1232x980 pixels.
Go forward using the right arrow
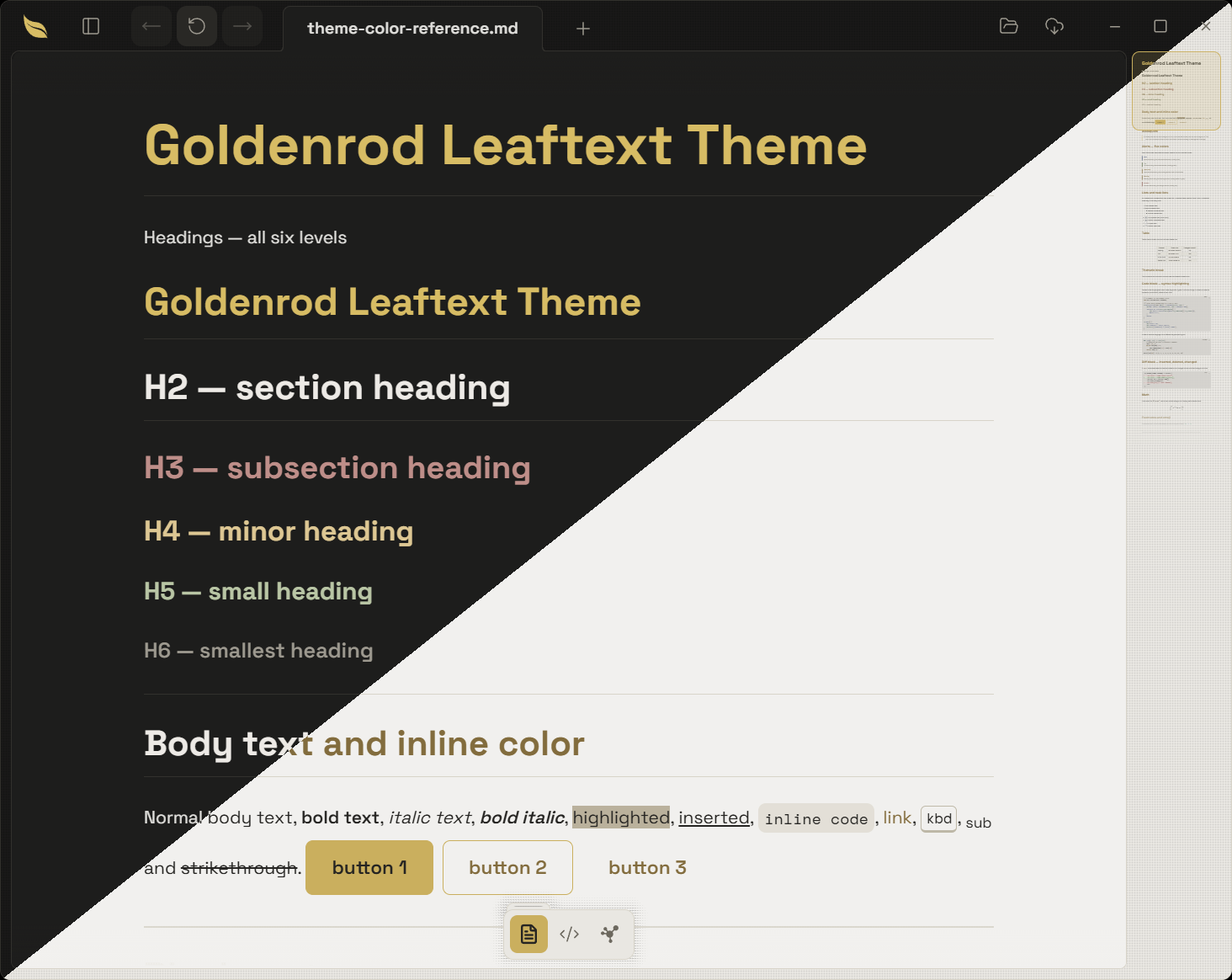tap(242, 27)
